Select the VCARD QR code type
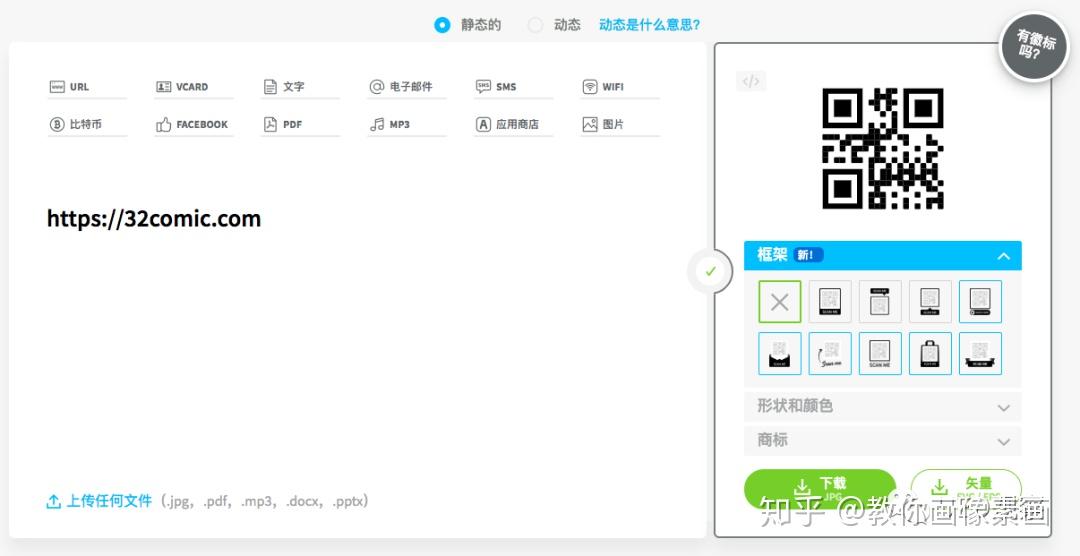The height and width of the screenshot is (556, 1080). pos(194,87)
